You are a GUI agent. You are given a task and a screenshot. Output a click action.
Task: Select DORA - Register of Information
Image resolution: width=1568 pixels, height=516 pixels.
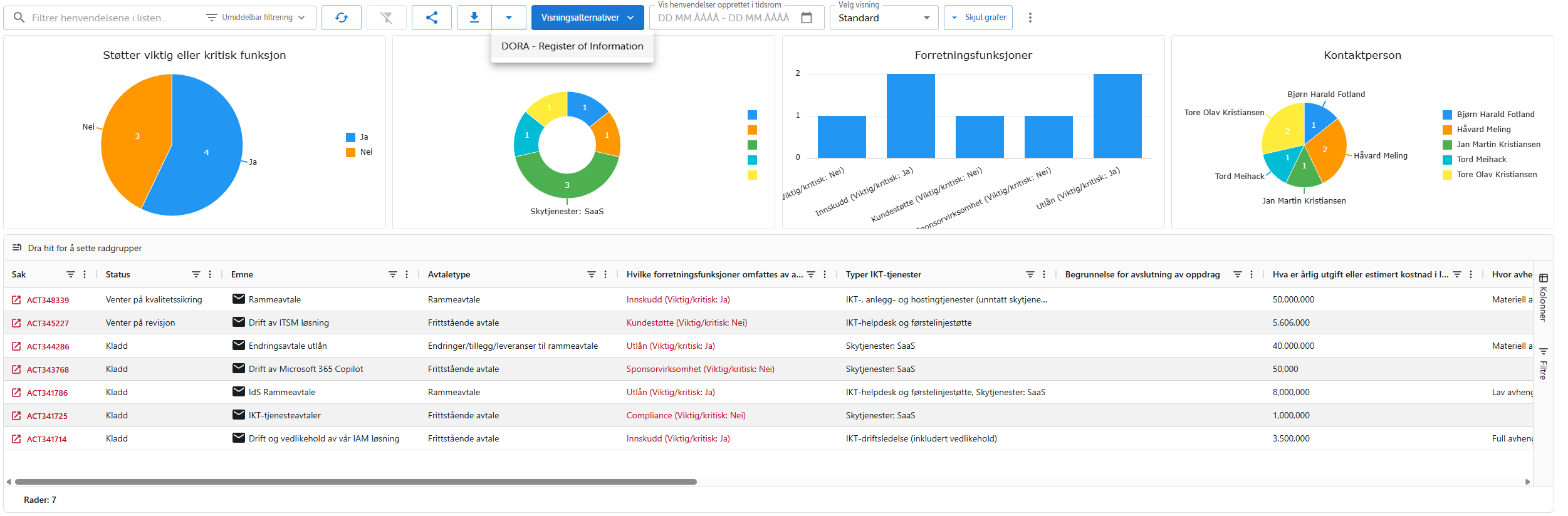tap(572, 46)
